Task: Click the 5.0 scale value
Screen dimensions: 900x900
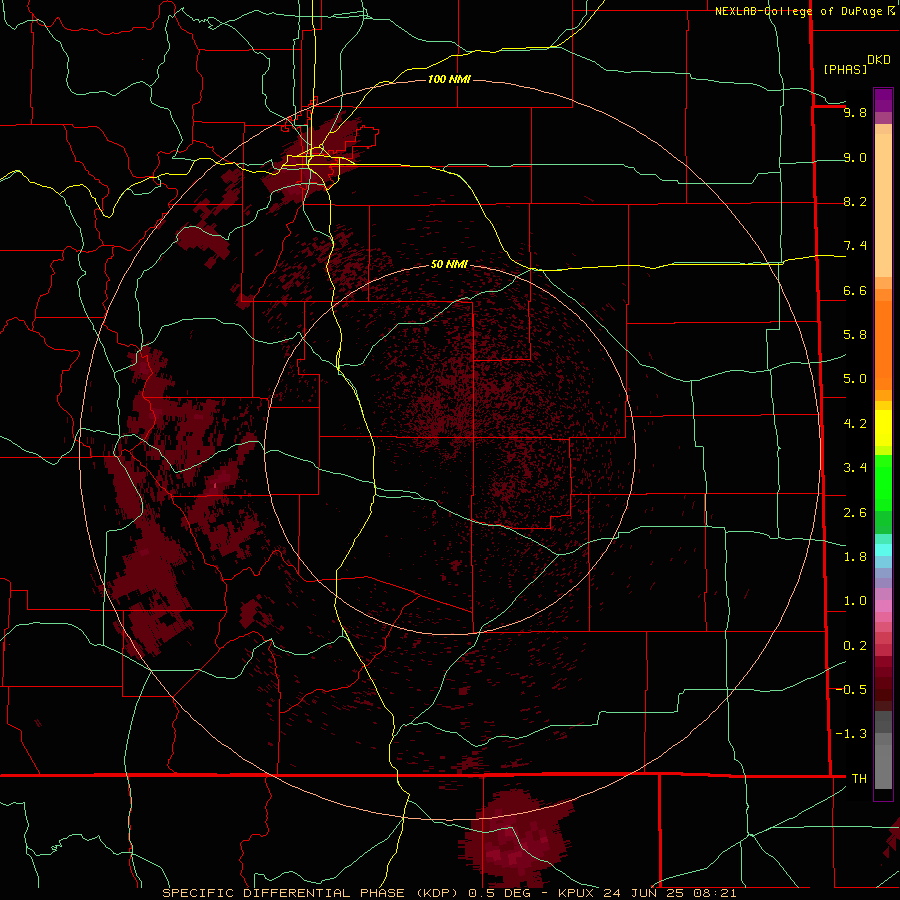Action: click(x=855, y=379)
